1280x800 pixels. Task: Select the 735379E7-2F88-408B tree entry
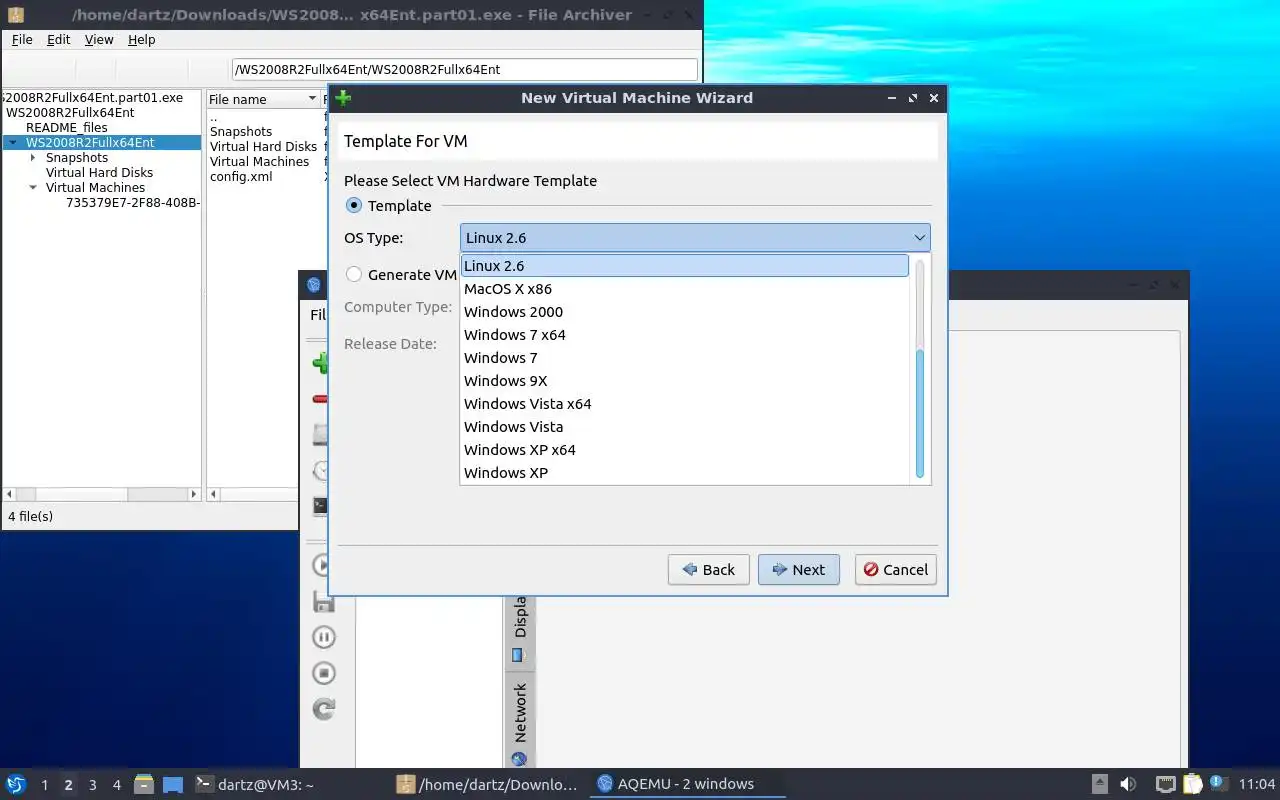133,203
